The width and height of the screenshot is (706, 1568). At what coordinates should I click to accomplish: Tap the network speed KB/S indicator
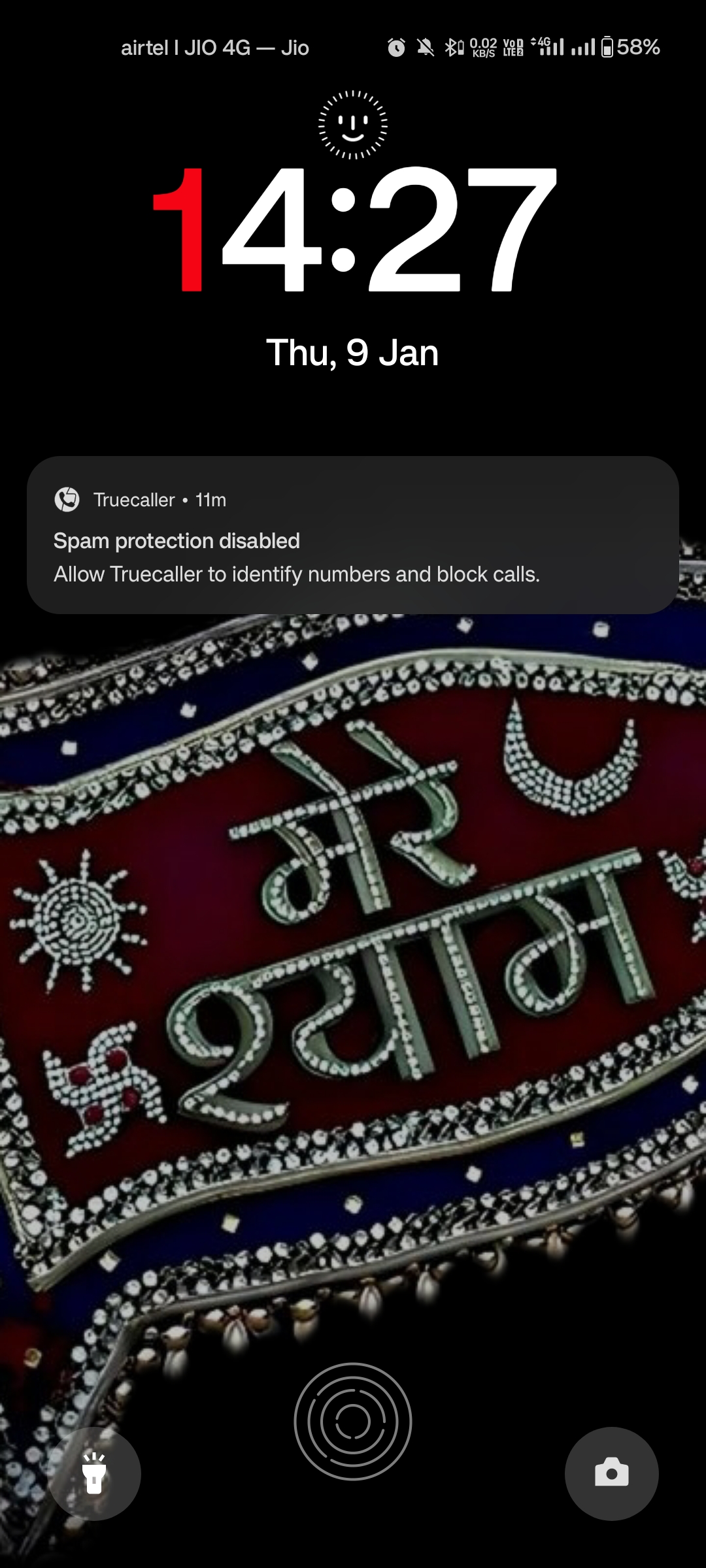tap(484, 48)
